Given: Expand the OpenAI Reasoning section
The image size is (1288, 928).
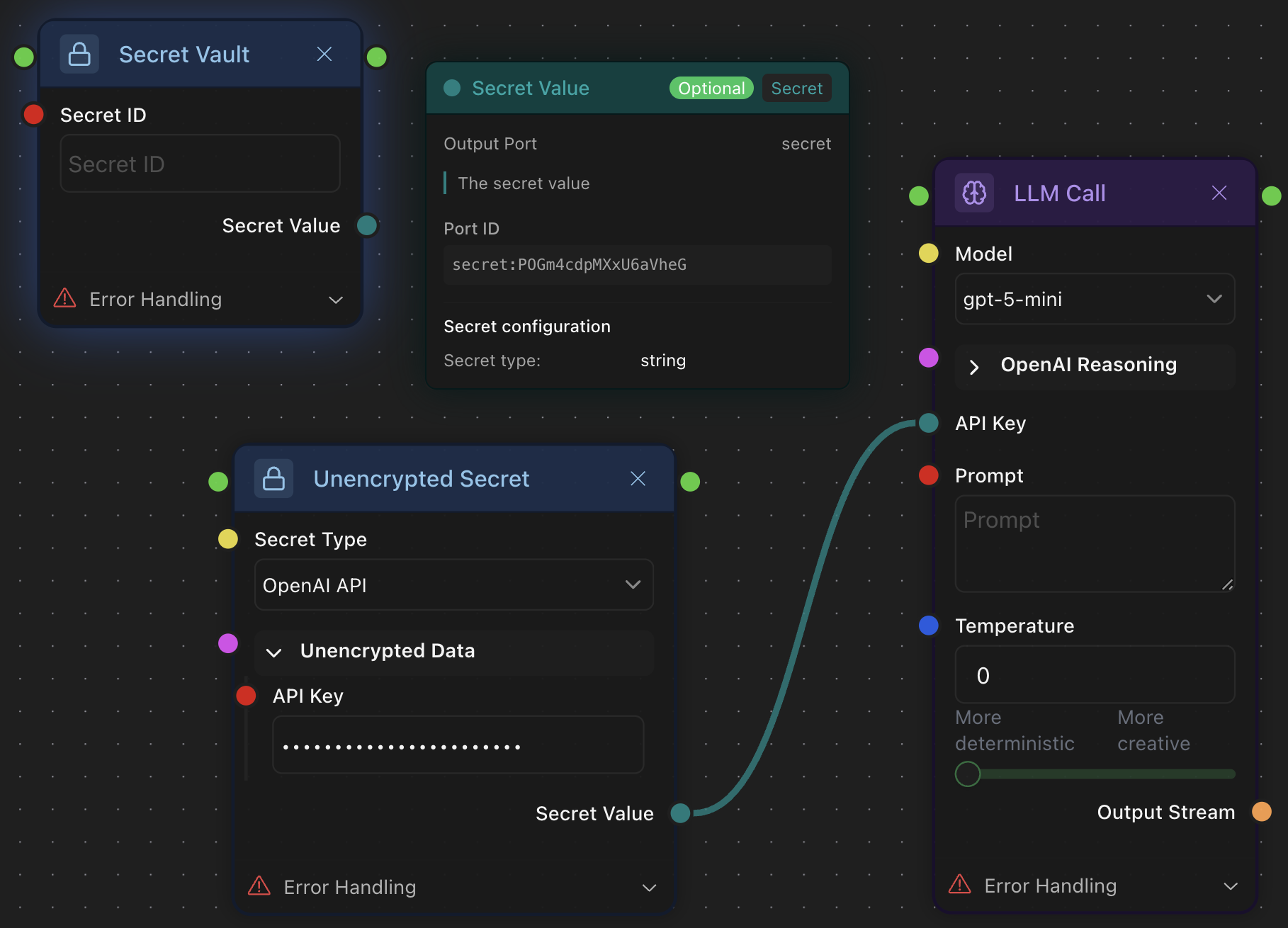Looking at the screenshot, I should (x=975, y=366).
